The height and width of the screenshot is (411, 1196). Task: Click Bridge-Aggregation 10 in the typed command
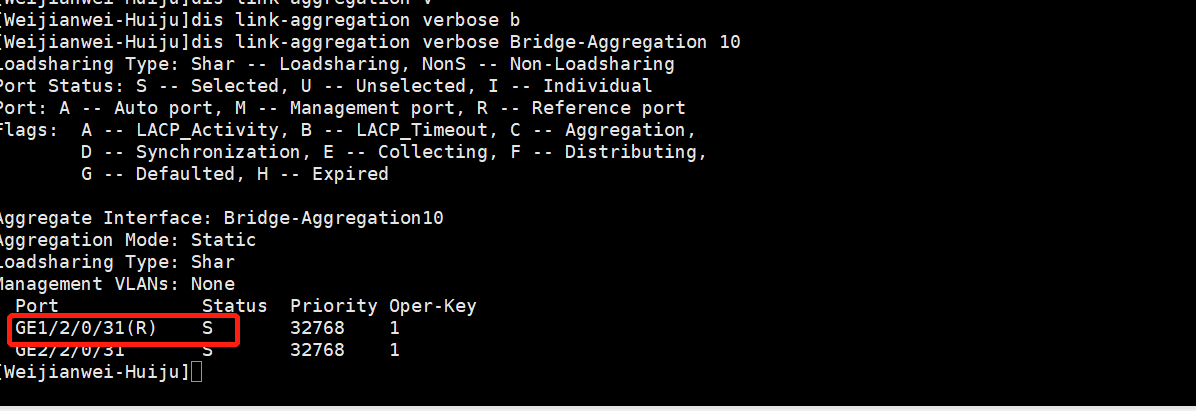625,42
